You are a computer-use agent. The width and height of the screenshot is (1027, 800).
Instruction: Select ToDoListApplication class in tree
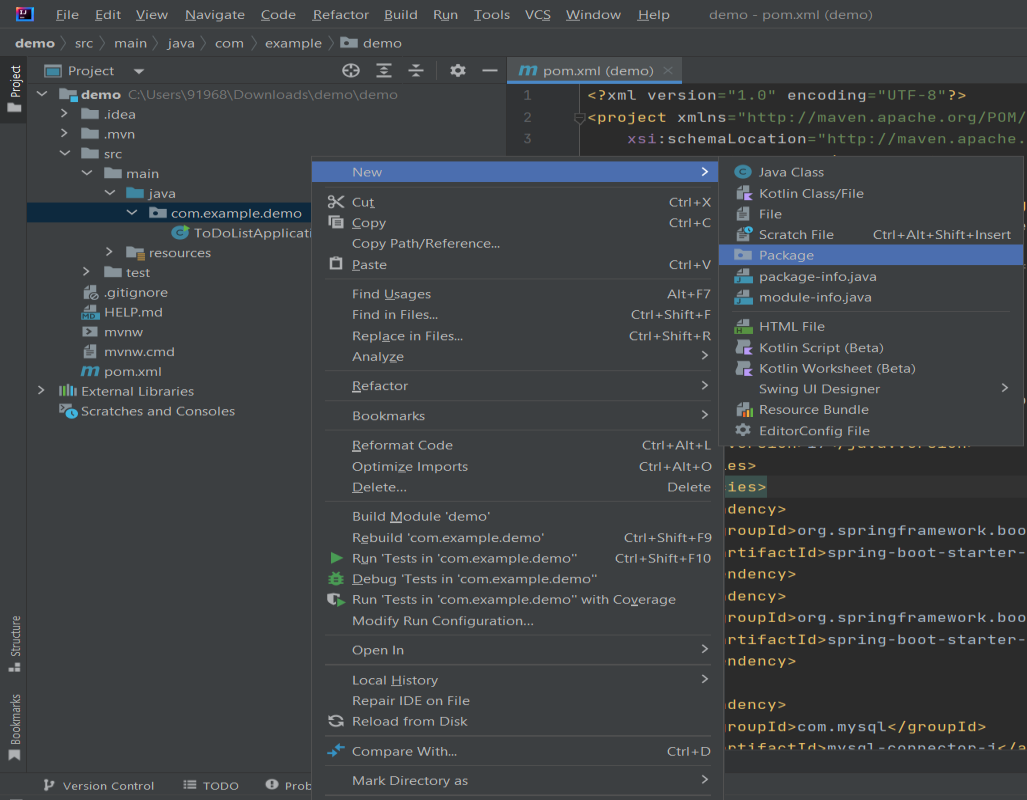tap(241, 233)
